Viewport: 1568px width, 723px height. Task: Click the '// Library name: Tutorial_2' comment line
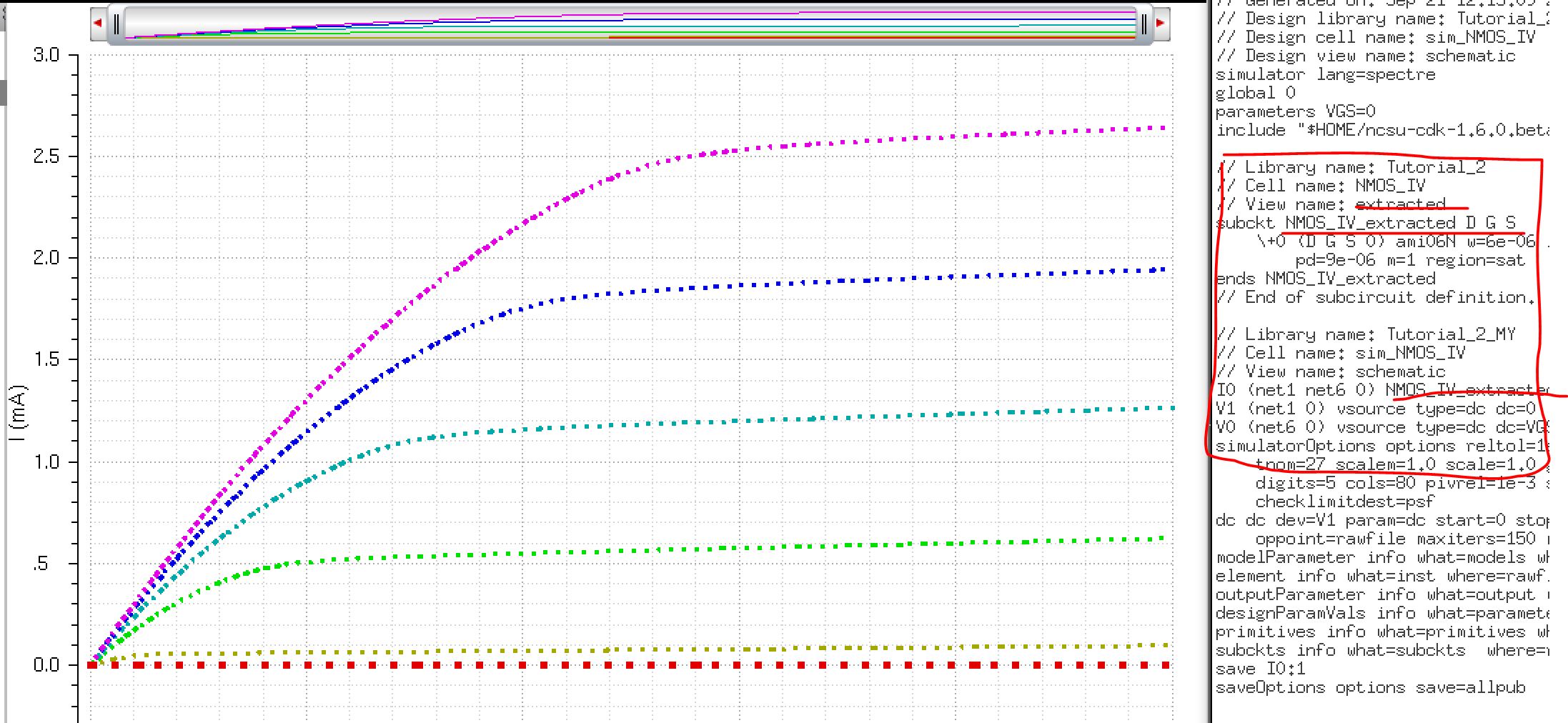pos(1351,168)
